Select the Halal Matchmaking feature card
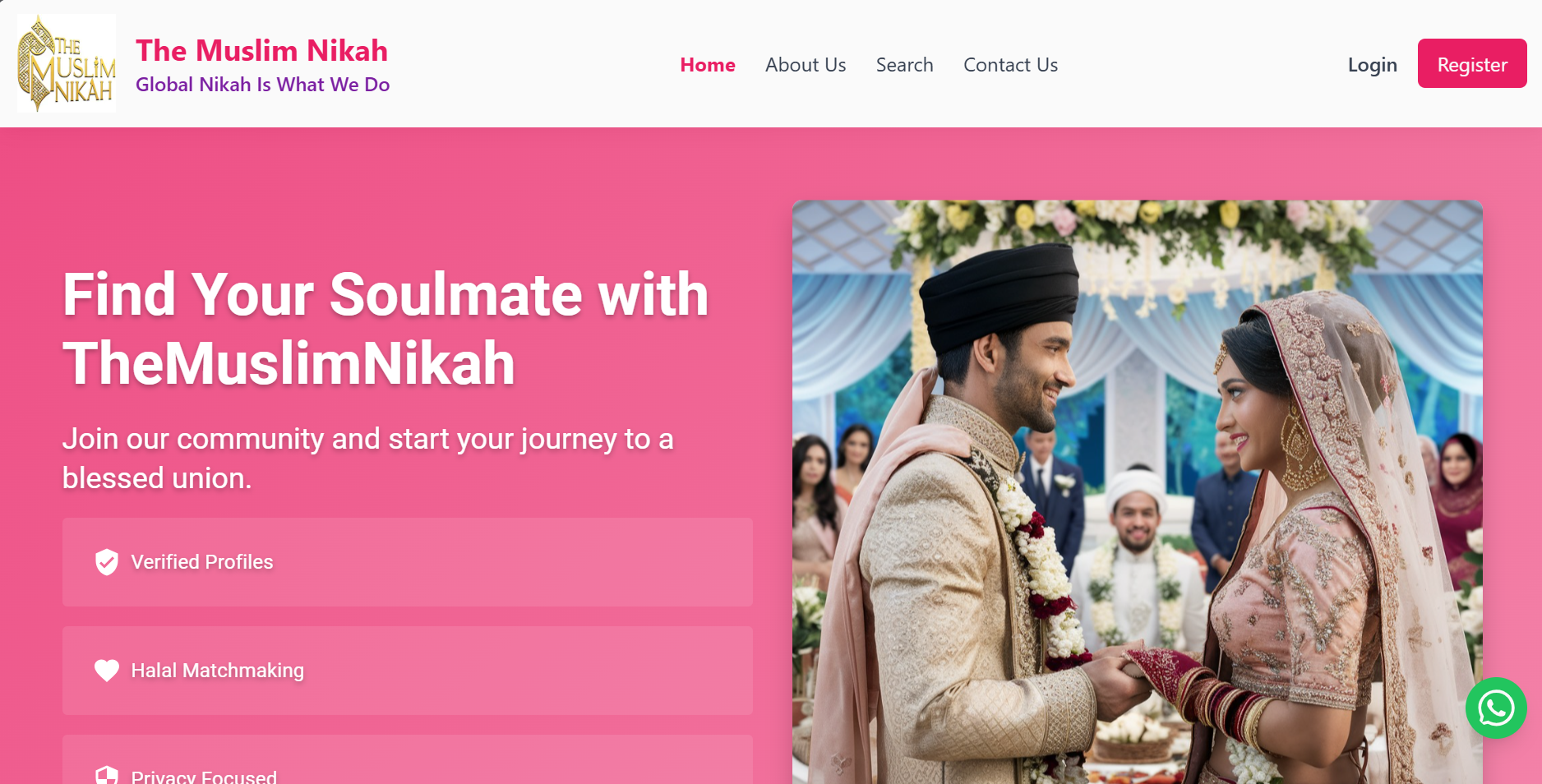Viewport: 1542px width, 784px height. [x=408, y=671]
